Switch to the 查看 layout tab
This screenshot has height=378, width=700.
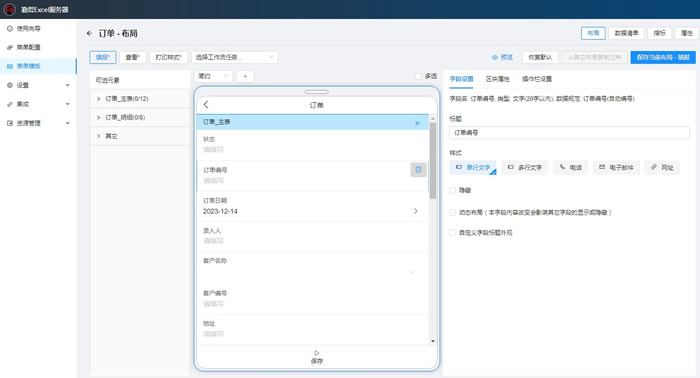(133, 57)
